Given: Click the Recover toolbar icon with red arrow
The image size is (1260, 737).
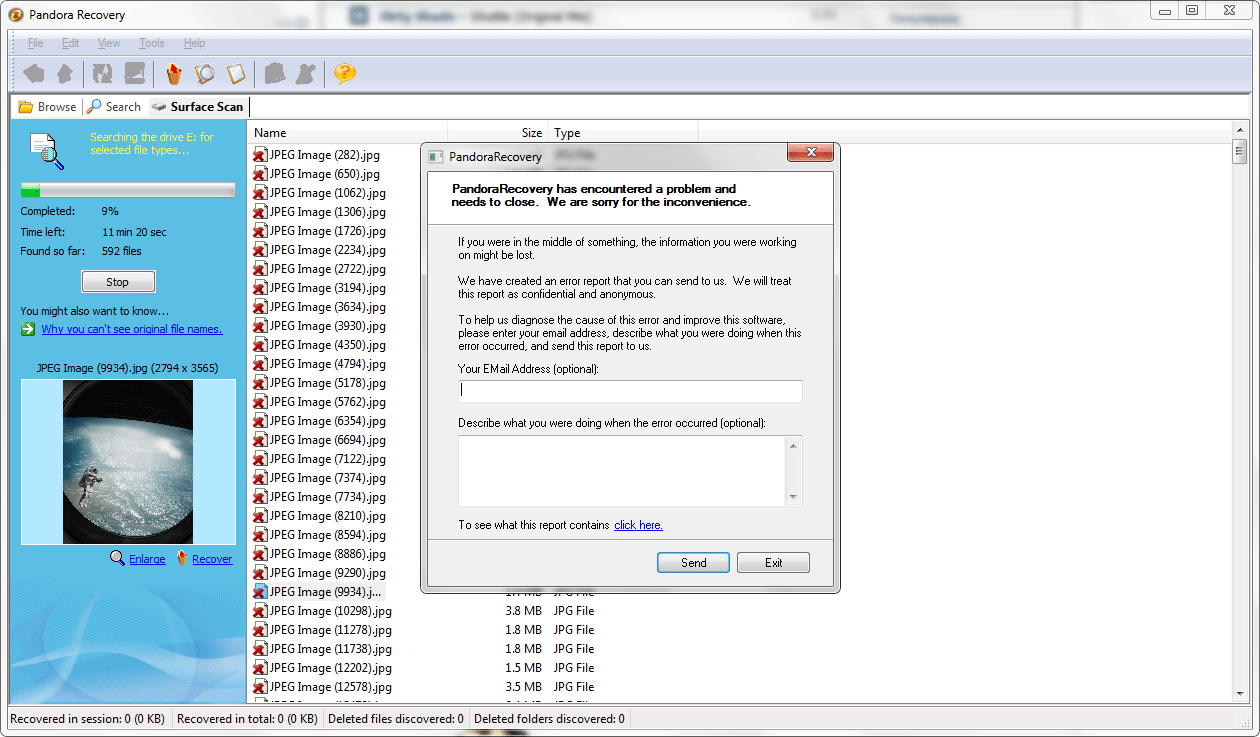Looking at the screenshot, I should [x=174, y=73].
